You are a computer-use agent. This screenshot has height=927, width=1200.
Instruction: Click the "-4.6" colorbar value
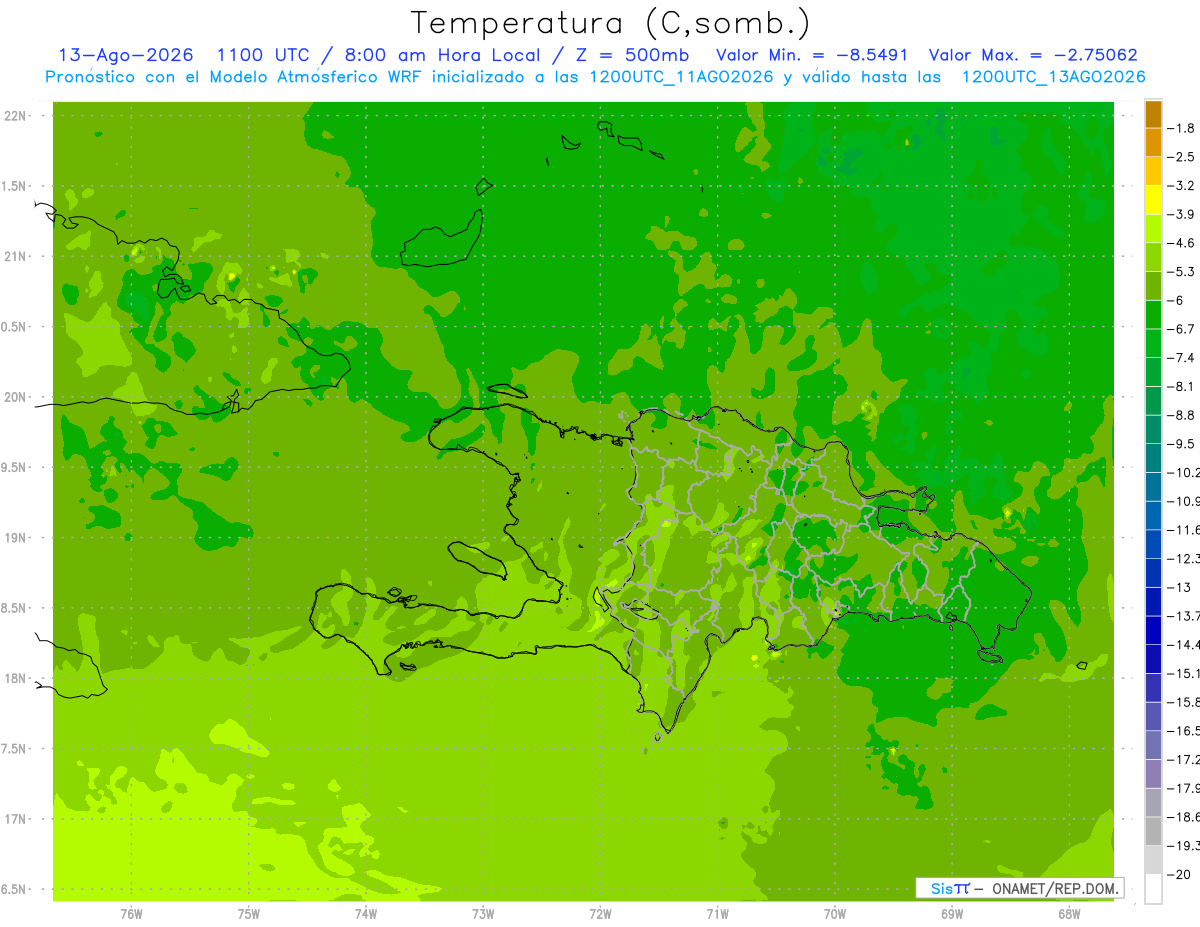[1181, 243]
